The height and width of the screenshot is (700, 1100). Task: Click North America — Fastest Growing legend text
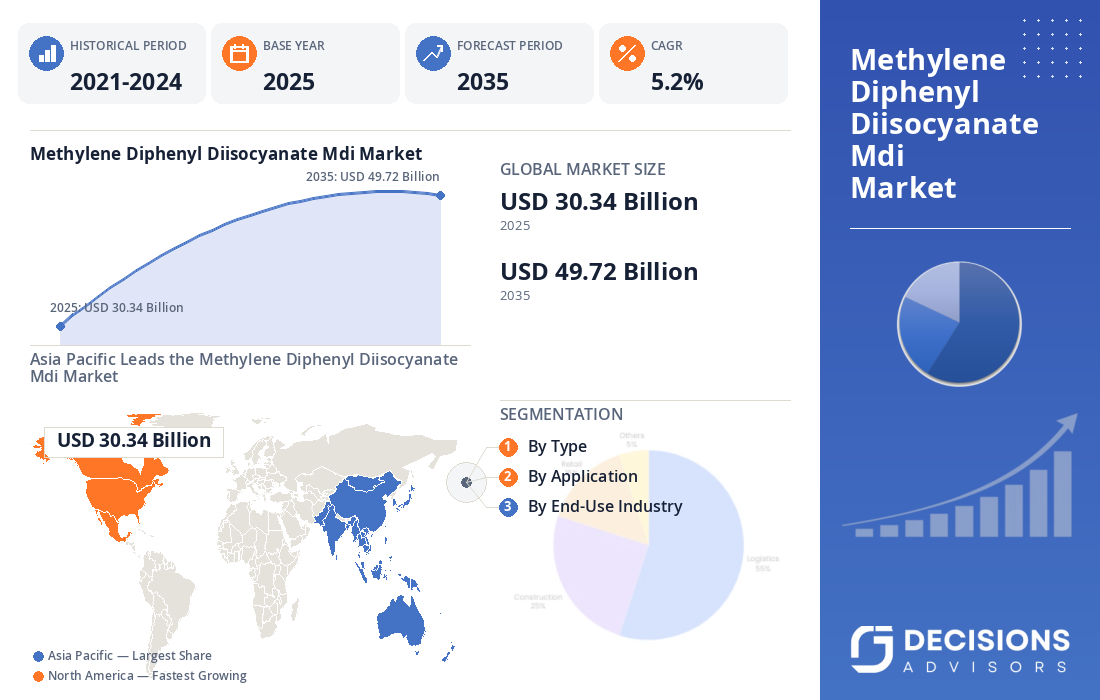point(147,676)
